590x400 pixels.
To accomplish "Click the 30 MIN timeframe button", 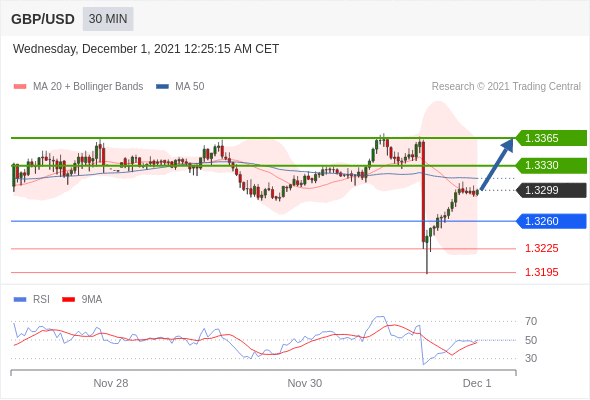I will point(108,19).
